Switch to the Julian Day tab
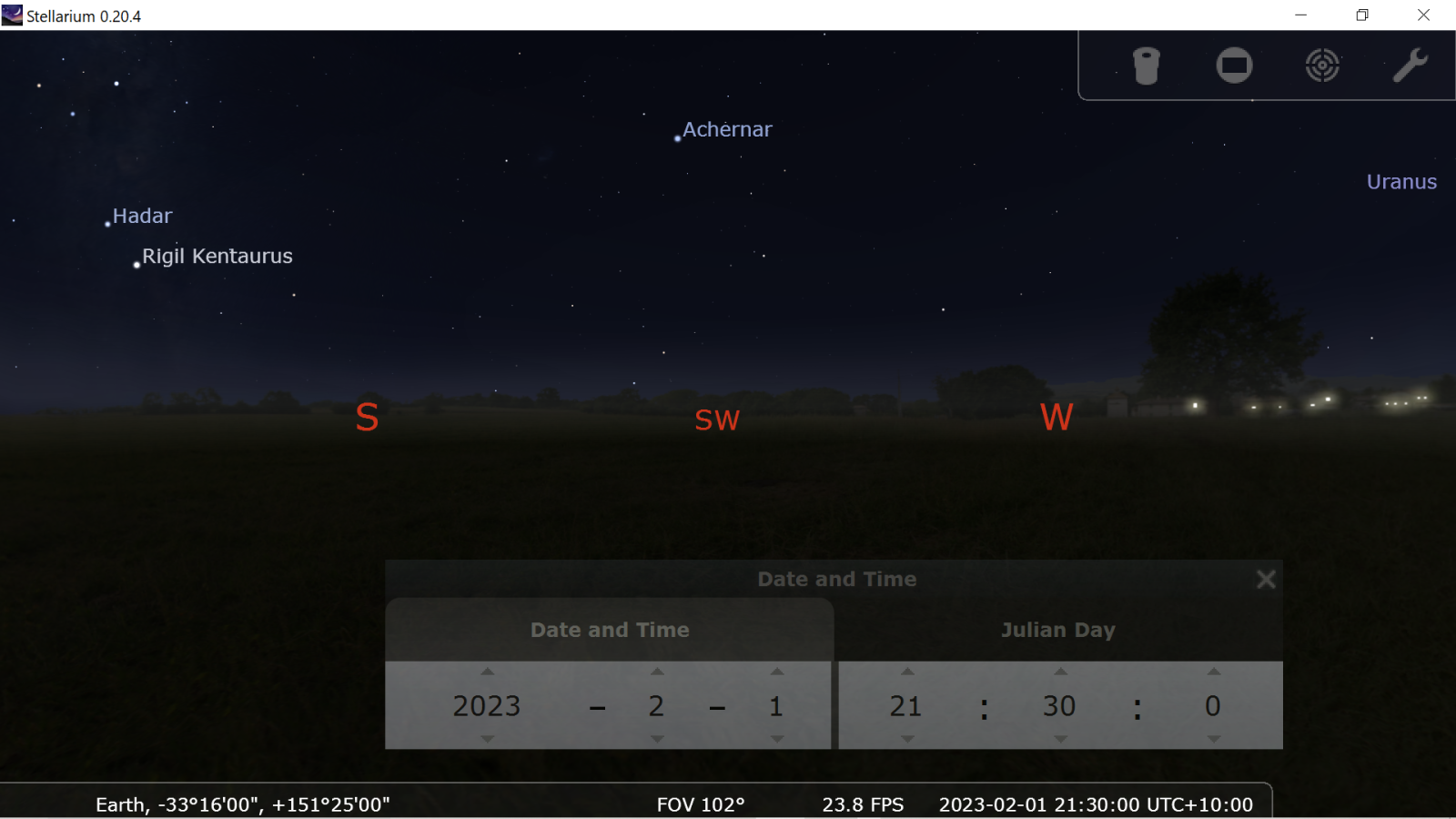The height and width of the screenshot is (819, 1456). pos(1057,630)
